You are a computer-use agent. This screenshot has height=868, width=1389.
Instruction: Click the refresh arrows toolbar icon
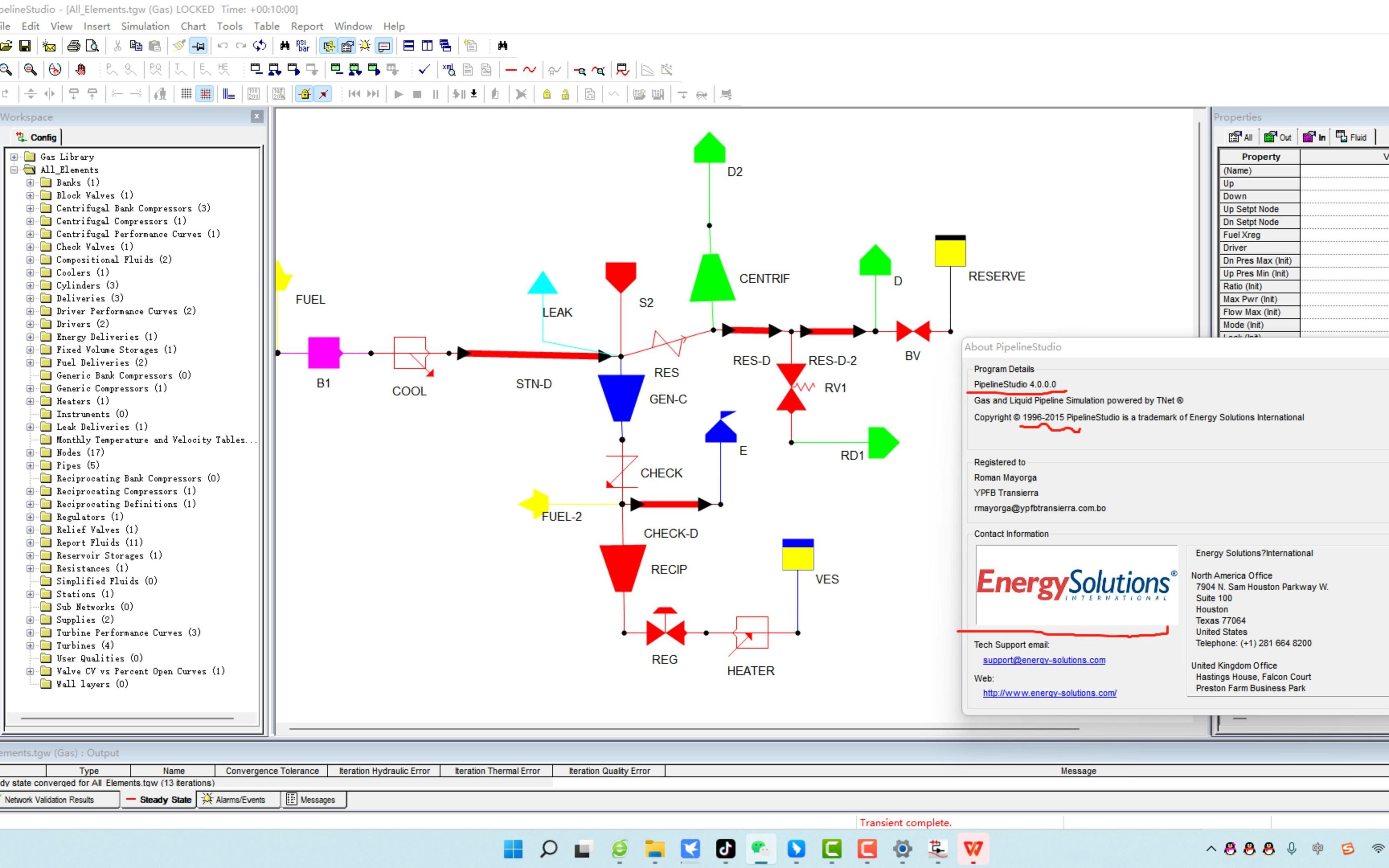[260, 46]
